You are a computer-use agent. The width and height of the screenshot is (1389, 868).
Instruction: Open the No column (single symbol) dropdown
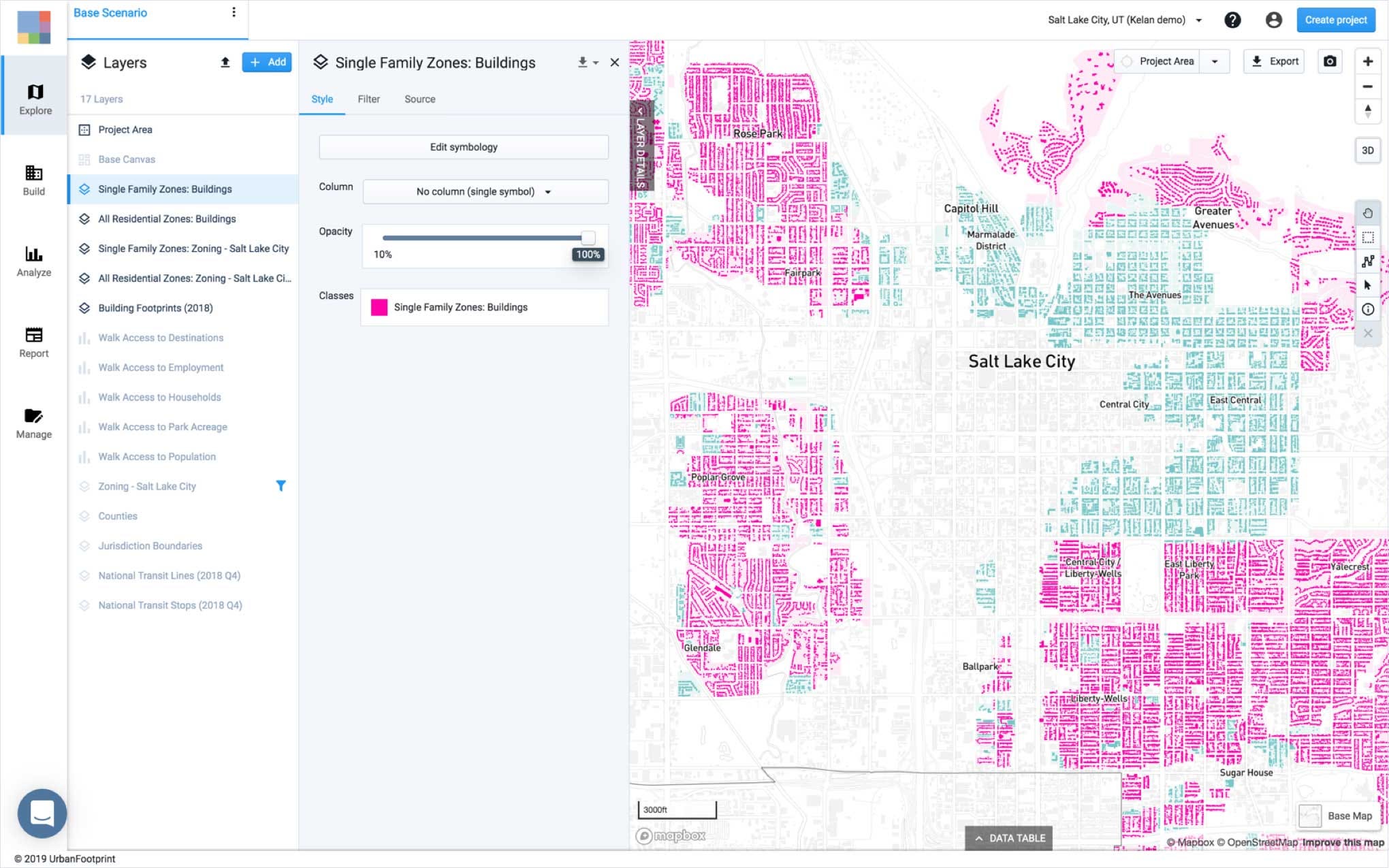point(484,191)
